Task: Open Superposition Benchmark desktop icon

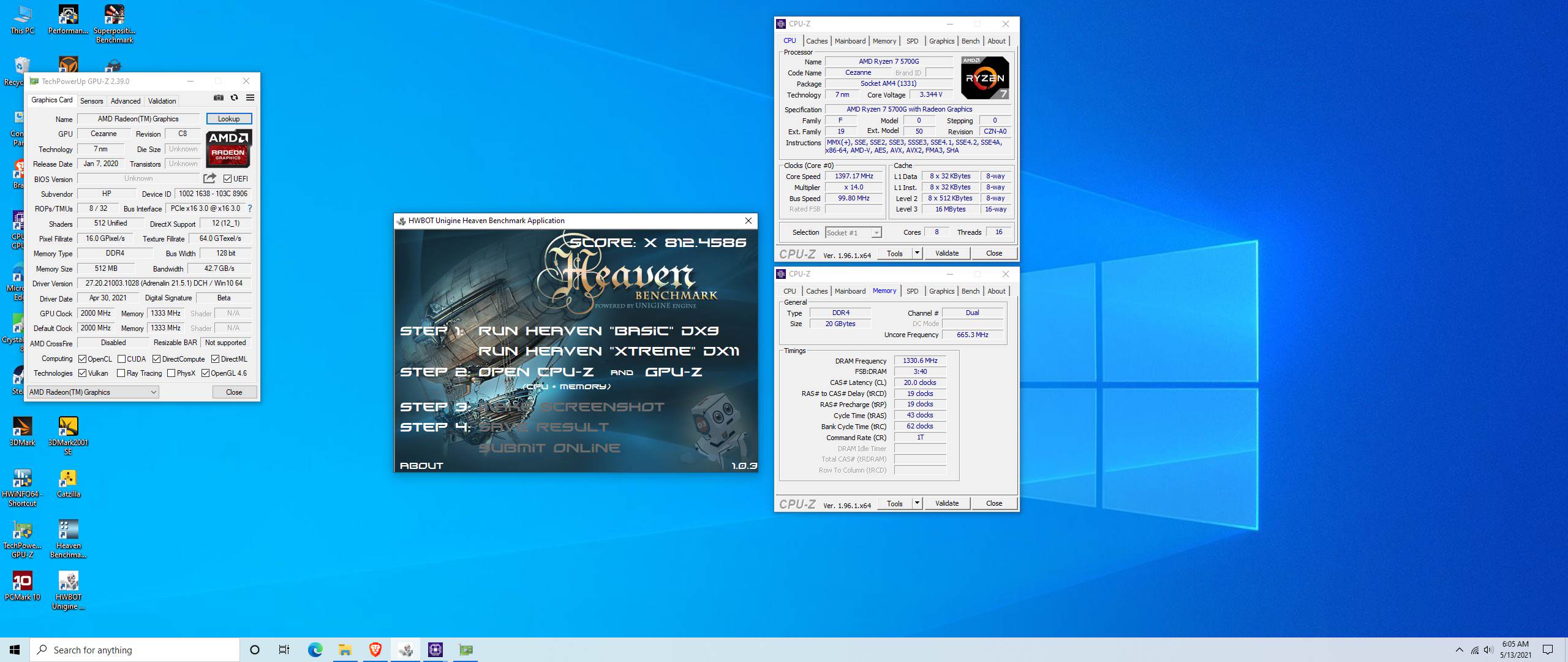Action: click(115, 25)
